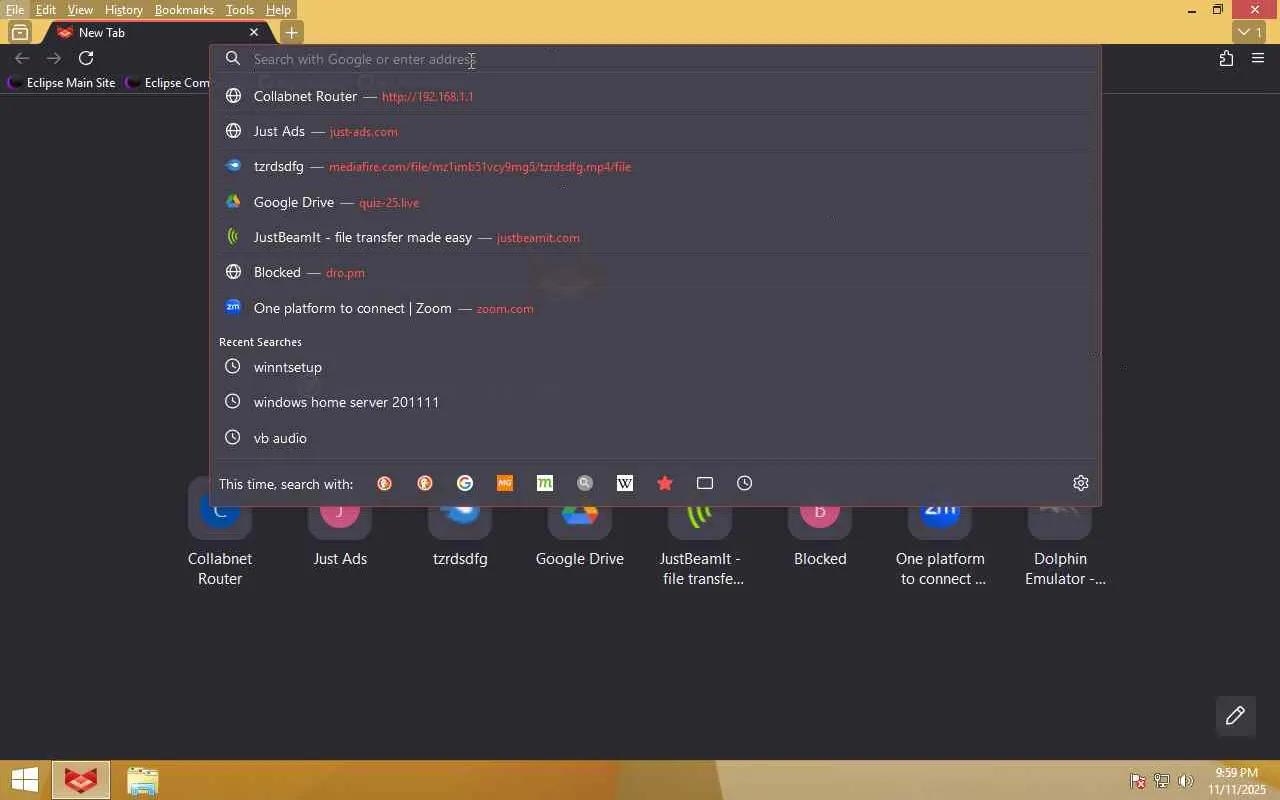Select the gray magnifier search engine icon
This screenshot has height=800, width=1280.
pos(585,483)
